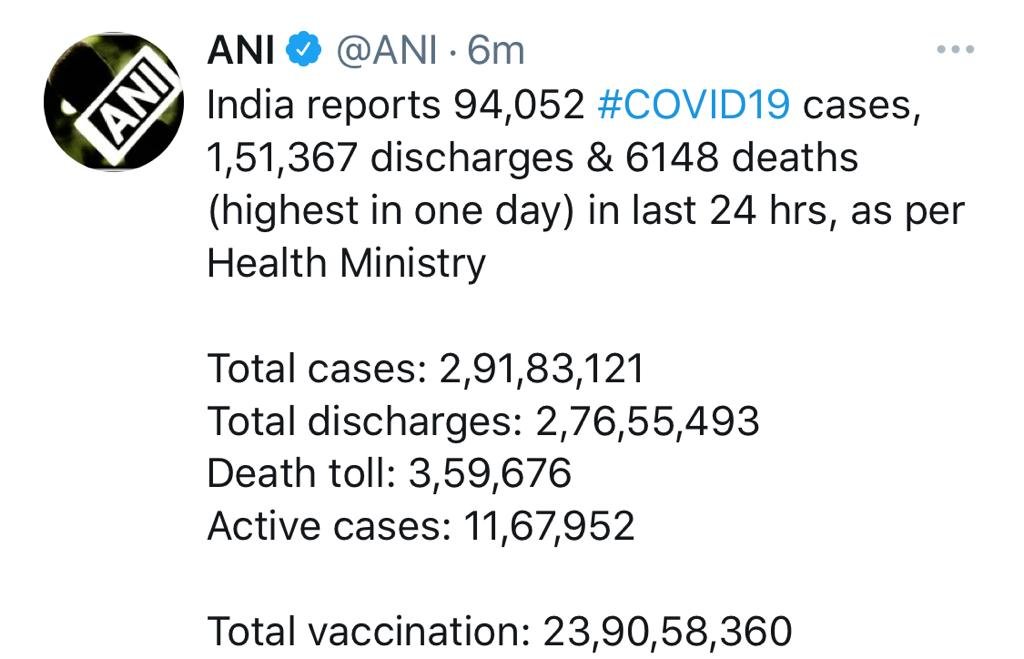
Task: Open the three-dot more options menu
Action: tap(955, 49)
